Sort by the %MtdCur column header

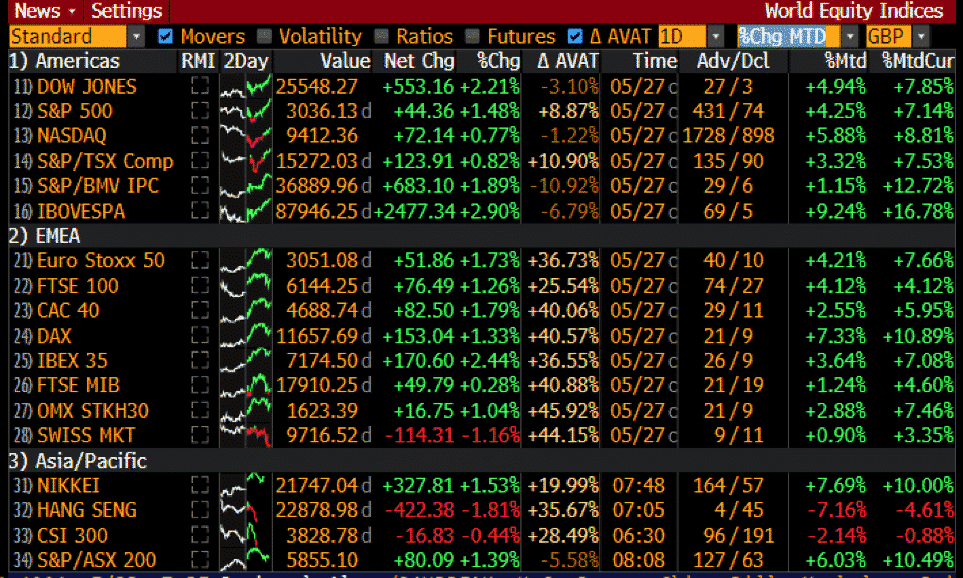click(x=918, y=61)
